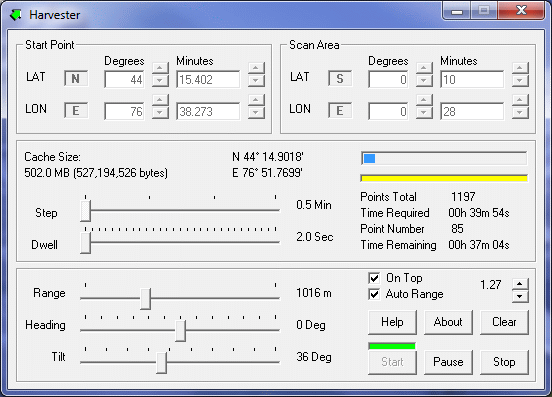This screenshot has width=552, height=397.
Task: Toggle the Start Point LON E hemisphere button
Action: [x=76, y=111]
